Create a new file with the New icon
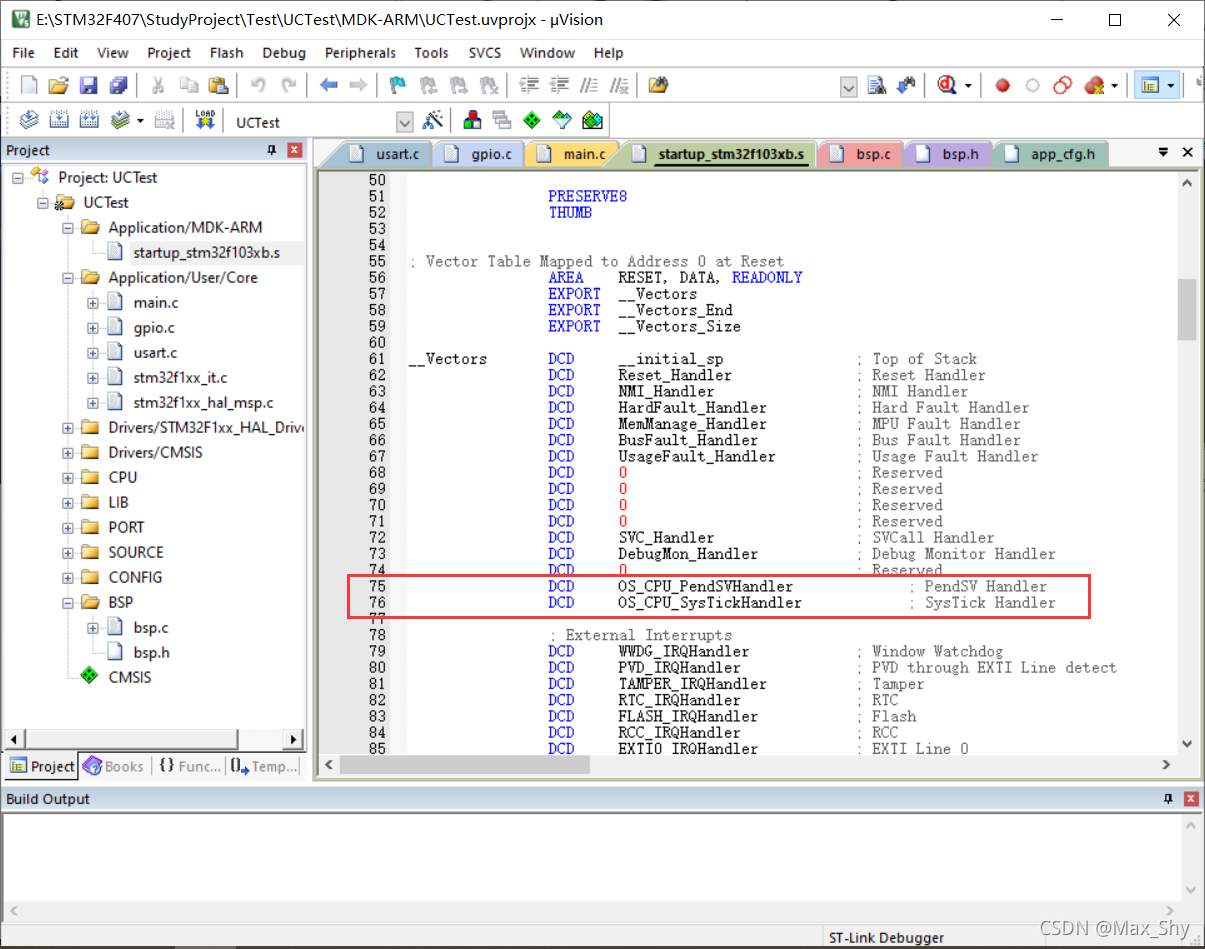 point(29,86)
